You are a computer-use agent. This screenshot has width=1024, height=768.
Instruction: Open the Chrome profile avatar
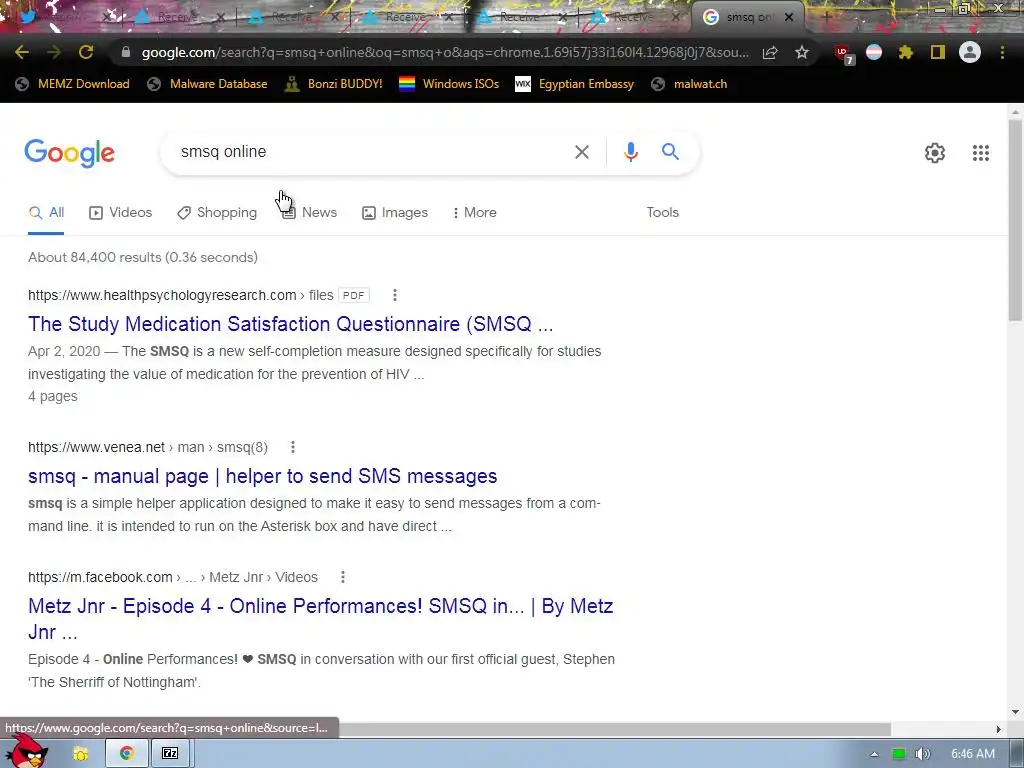pos(970,52)
